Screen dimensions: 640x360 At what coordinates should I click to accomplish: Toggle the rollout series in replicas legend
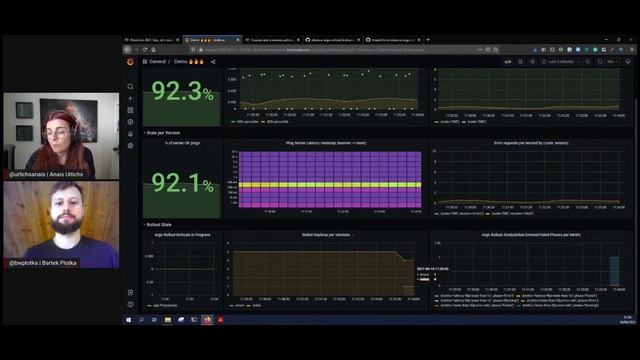tap(254, 305)
